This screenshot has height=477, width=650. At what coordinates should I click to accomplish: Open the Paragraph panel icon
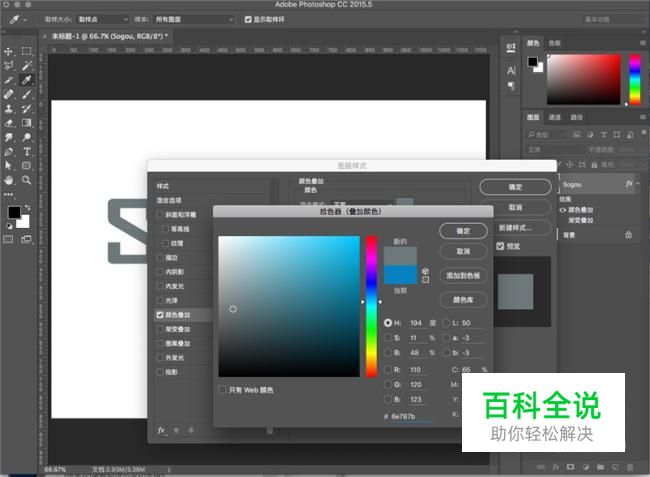tap(511, 86)
